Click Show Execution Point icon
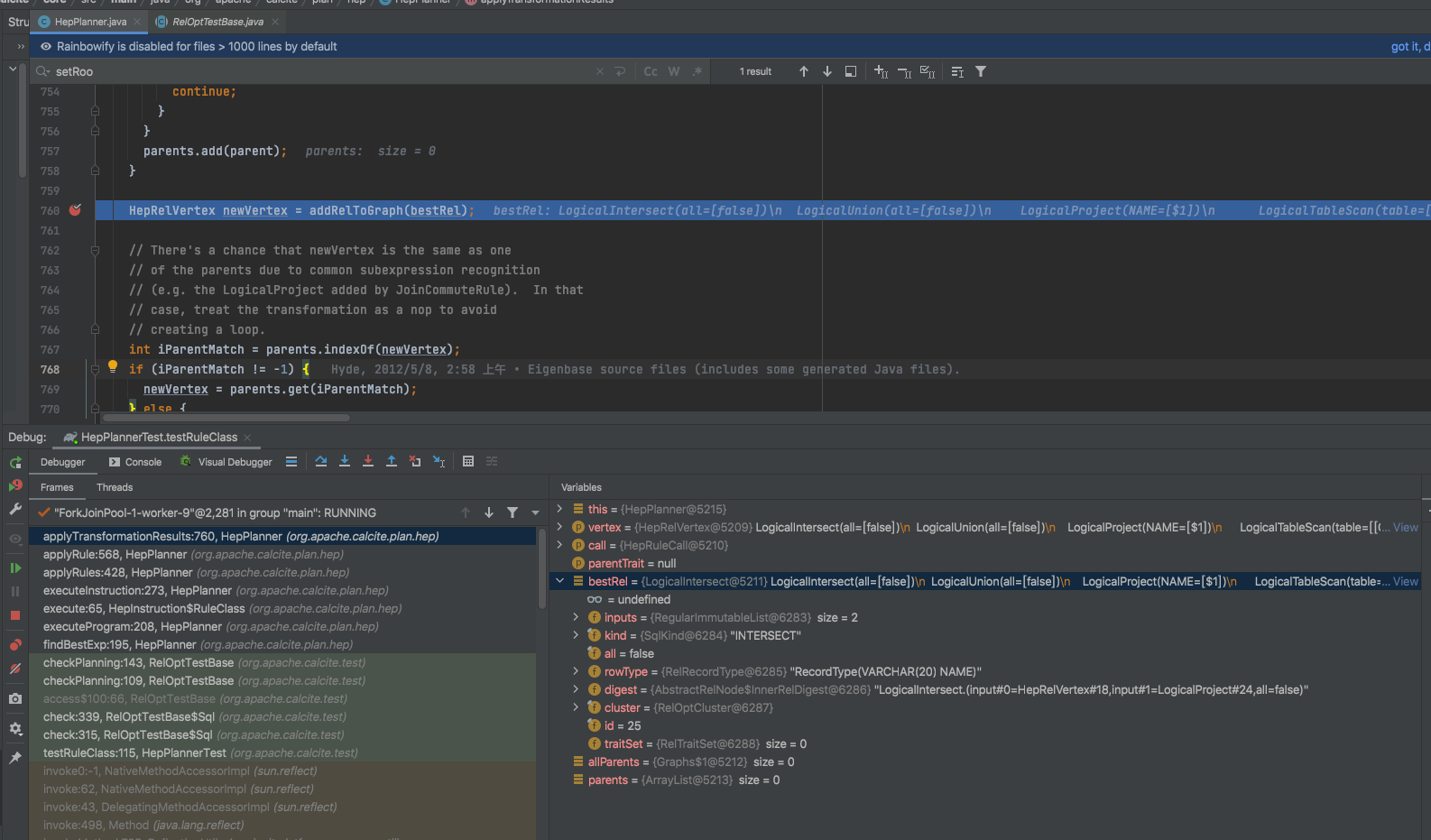The height and width of the screenshot is (840, 1431). point(291,461)
